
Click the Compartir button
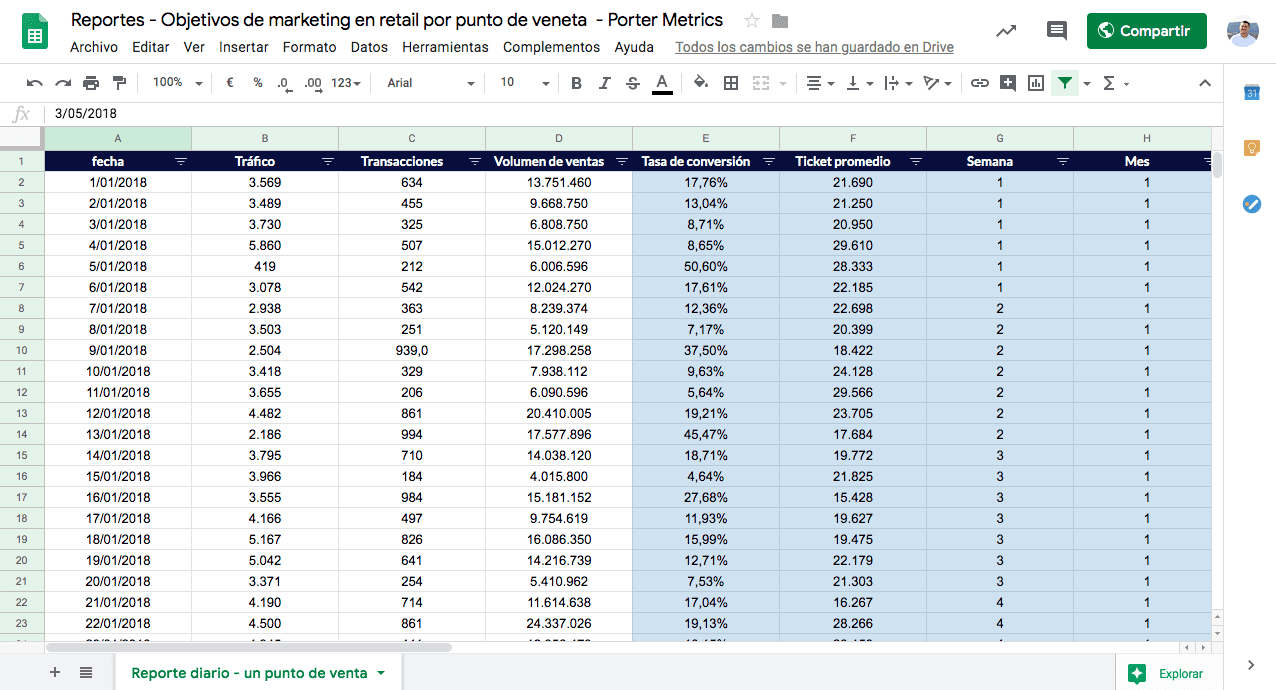[1146, 31]
